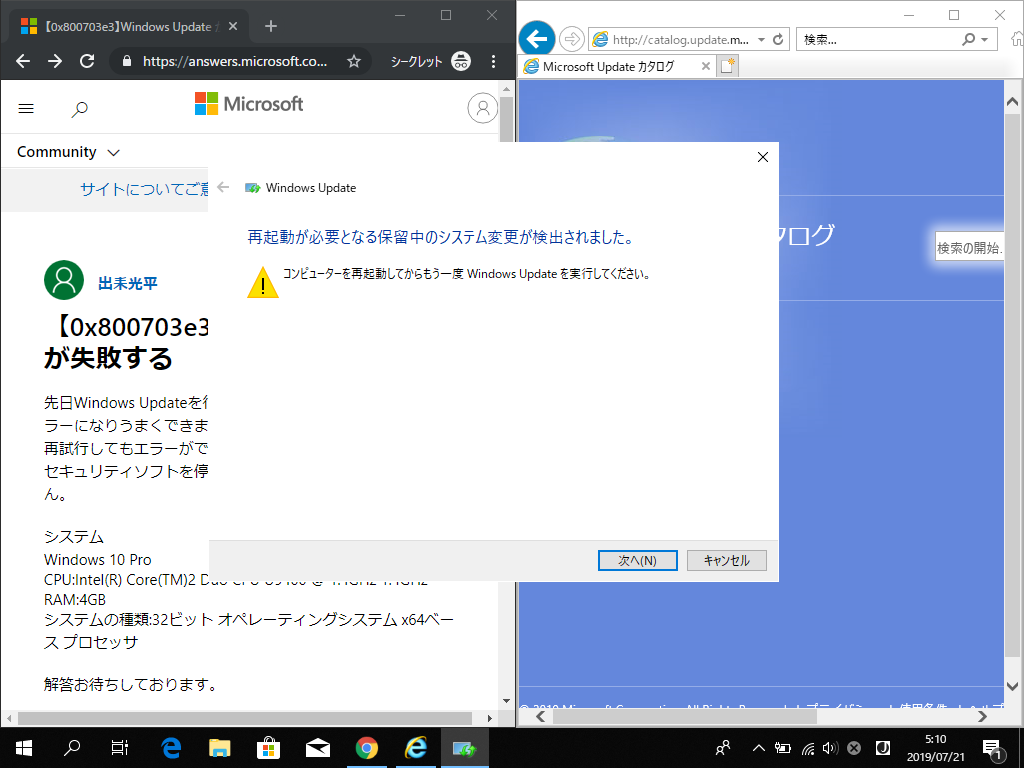Viewport: 1024px width, 768px height.
Task: Click the search magnifier on Microsoft site
Action: pyautogui.click(x=80, y=109)
